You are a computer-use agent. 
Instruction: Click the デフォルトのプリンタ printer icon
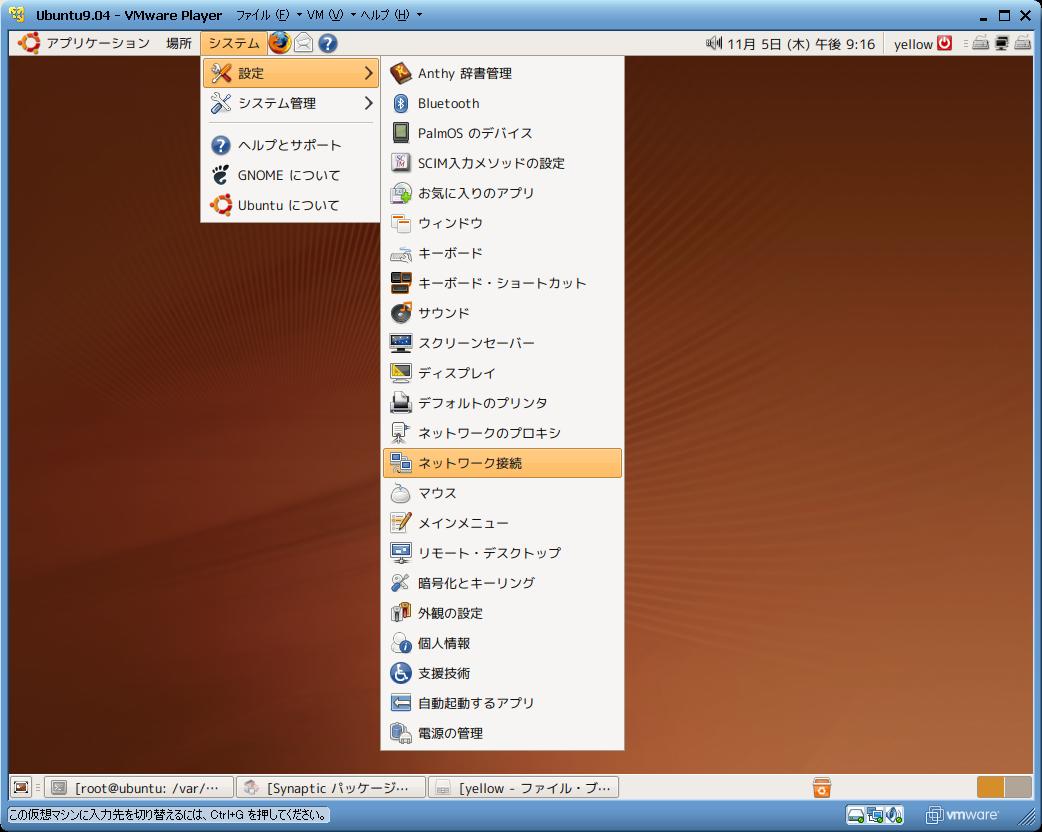click(x=401, y=403)
